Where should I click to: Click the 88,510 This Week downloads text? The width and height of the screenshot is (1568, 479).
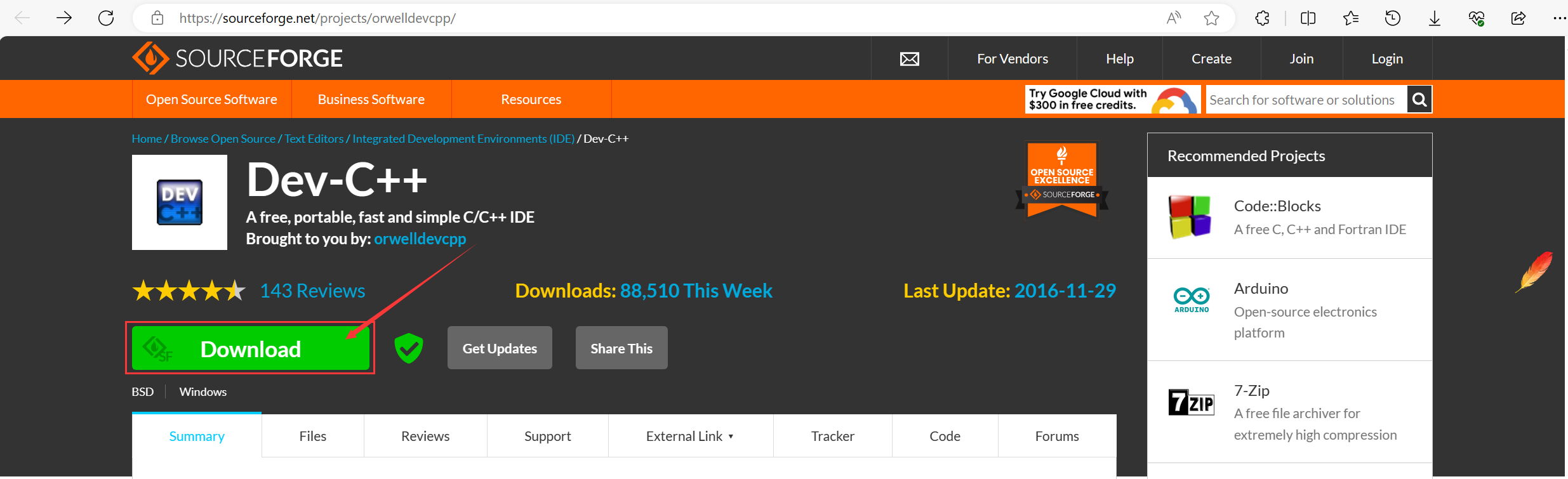pyautogui.click(x=696, y=291)
